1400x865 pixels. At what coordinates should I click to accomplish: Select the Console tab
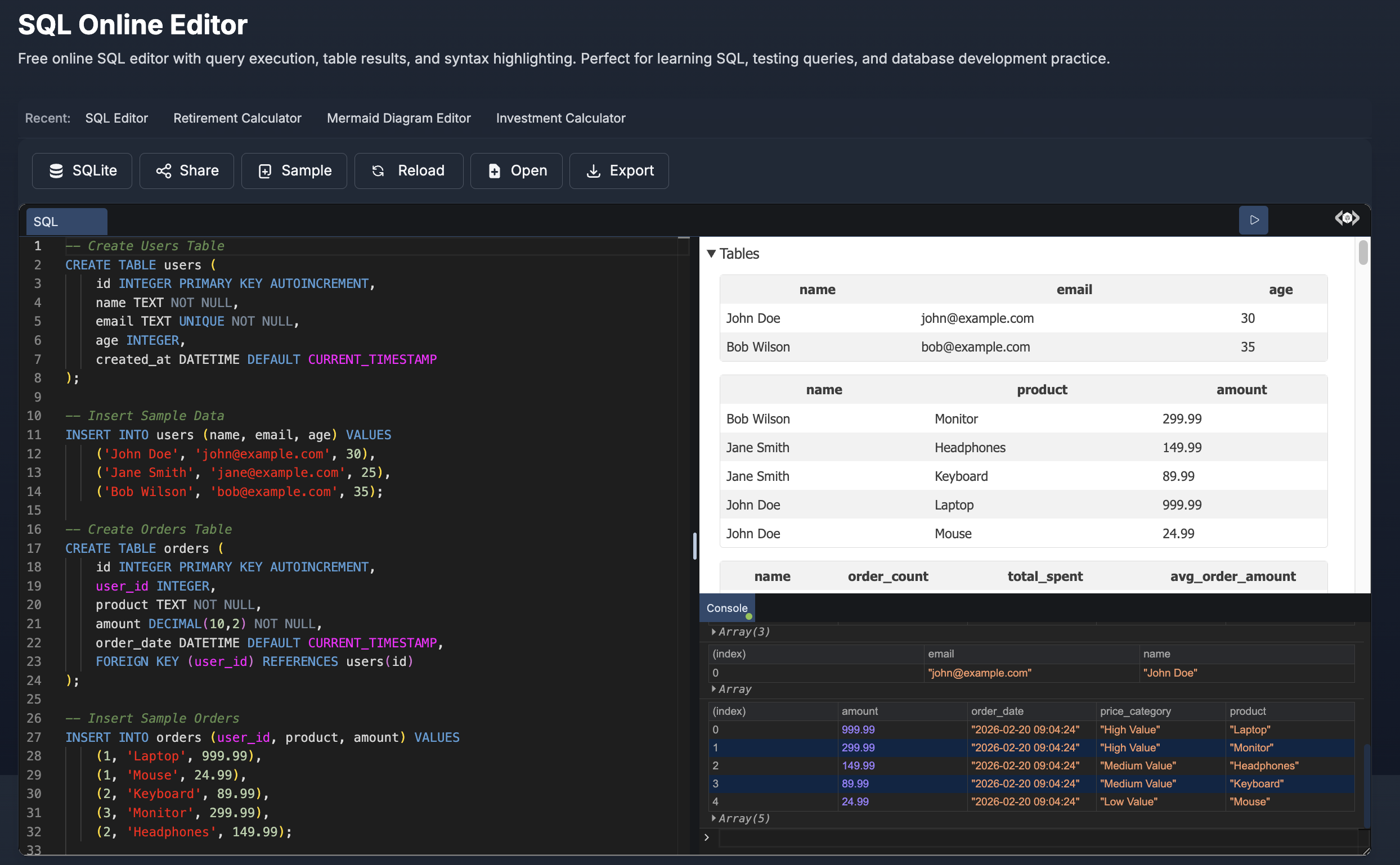[x=726, y=608]
